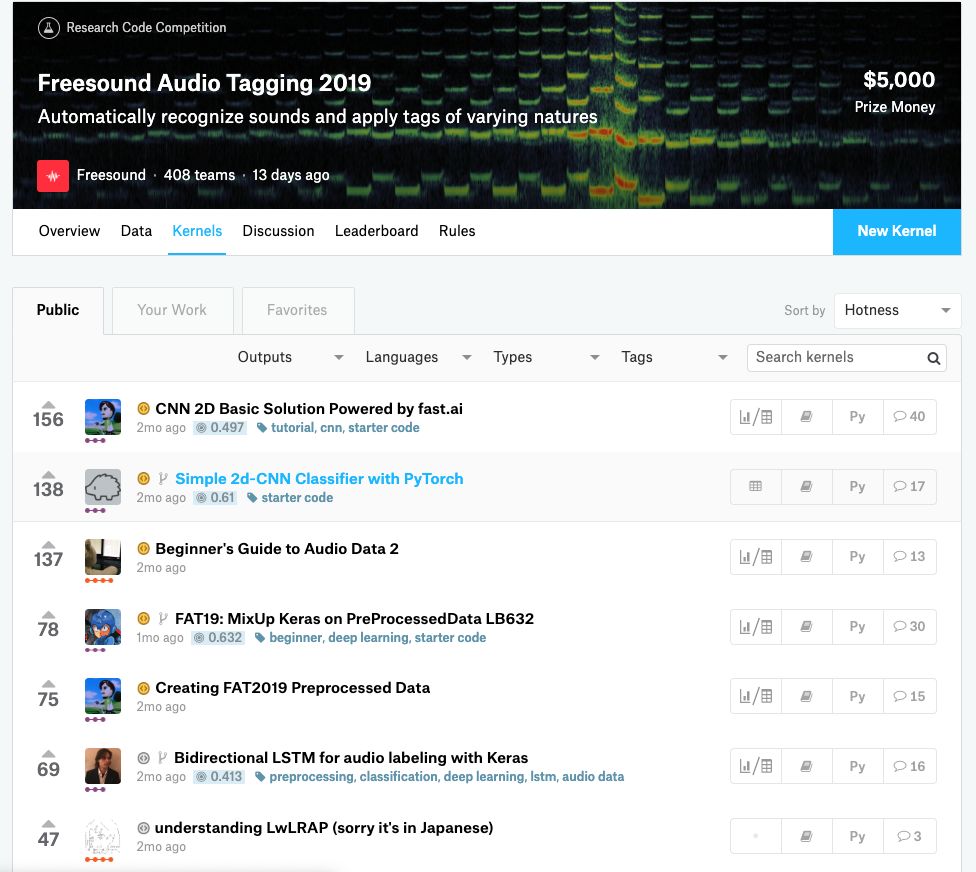Open notebook icon for FAT19 MixUp Keras kernel
Viewport: 976px width, 872px height.
[x=807, y=627]
